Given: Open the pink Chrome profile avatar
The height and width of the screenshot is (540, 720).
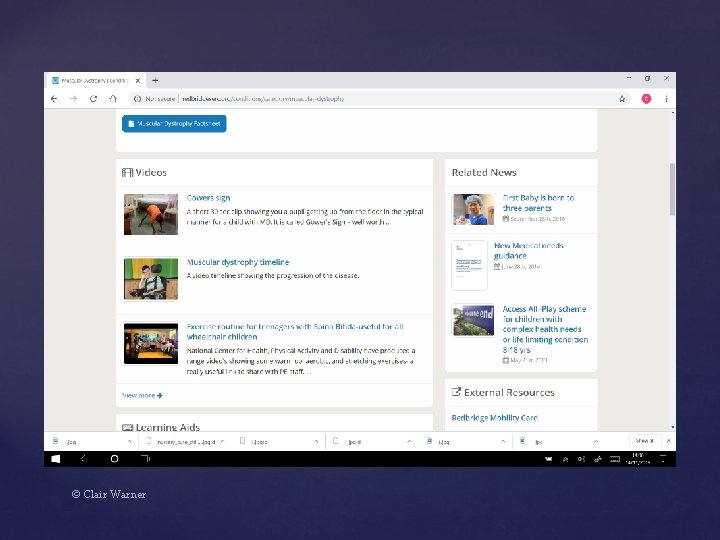Looking at the screenshot, I should 646,99.
